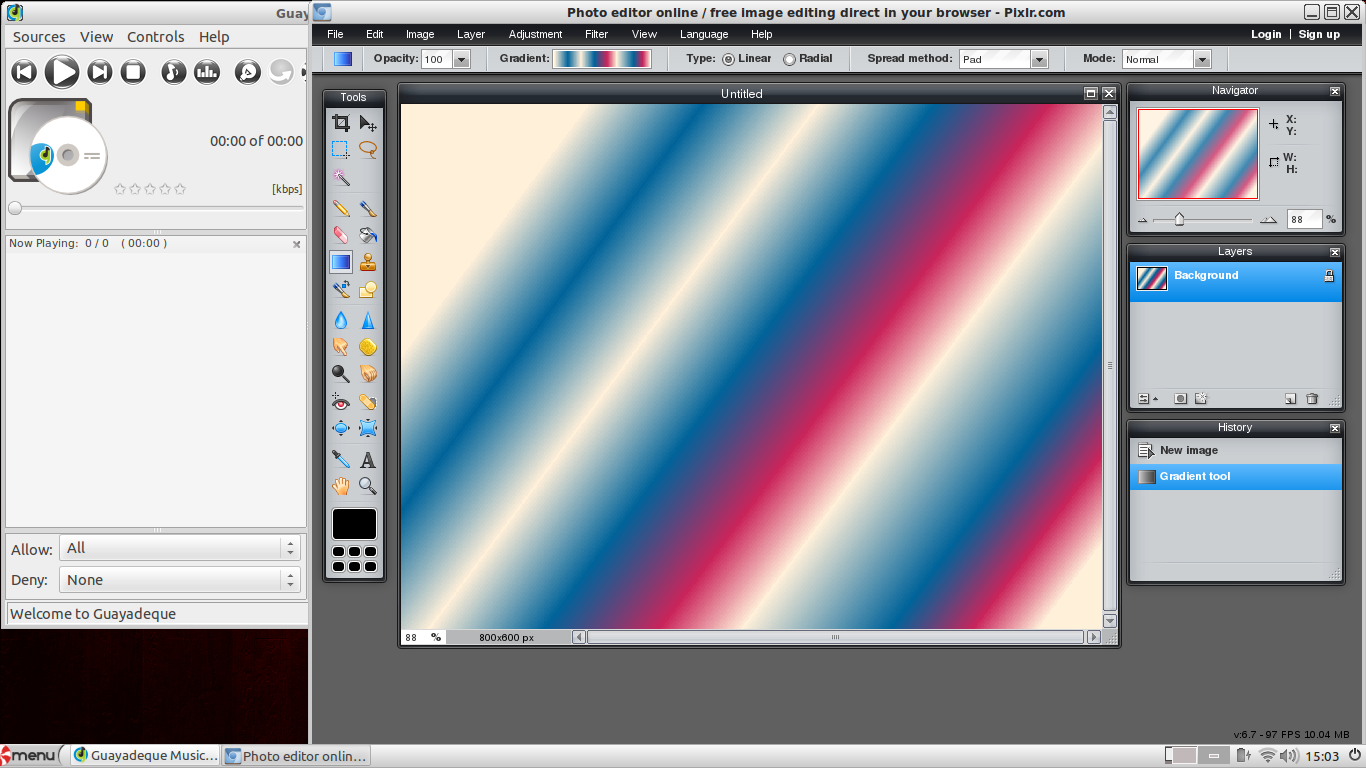
Task: Select the Colorpicker eyedropper tool
Action: (x=341, y=459)
